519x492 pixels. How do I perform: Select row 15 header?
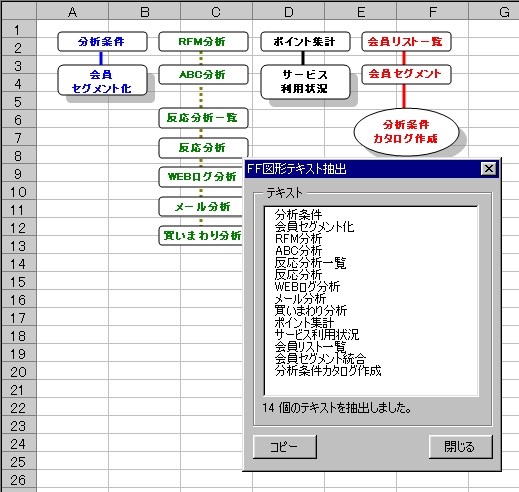click(18, 282)
